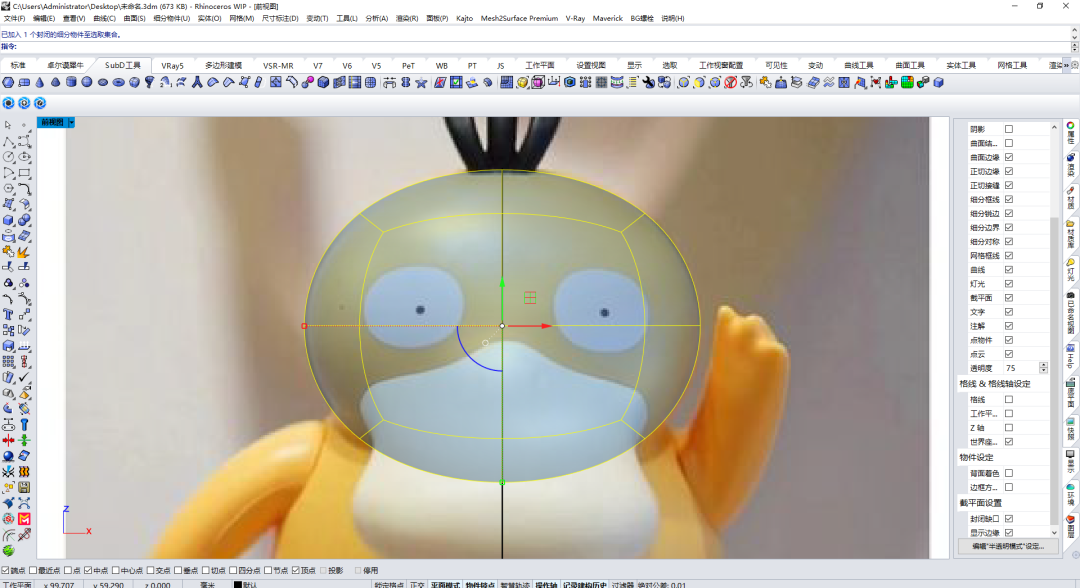Open the 前视图 viewport dropdown arrow
Viewport: 1080px width, 588px height.
coord(71,123)
